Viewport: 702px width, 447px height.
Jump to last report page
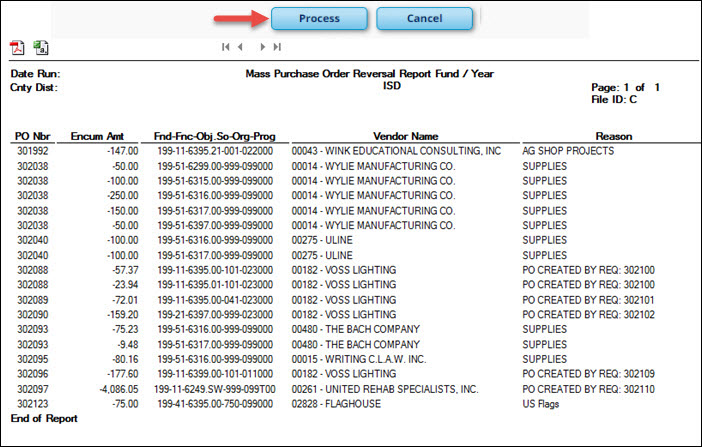tap(277, 47)
